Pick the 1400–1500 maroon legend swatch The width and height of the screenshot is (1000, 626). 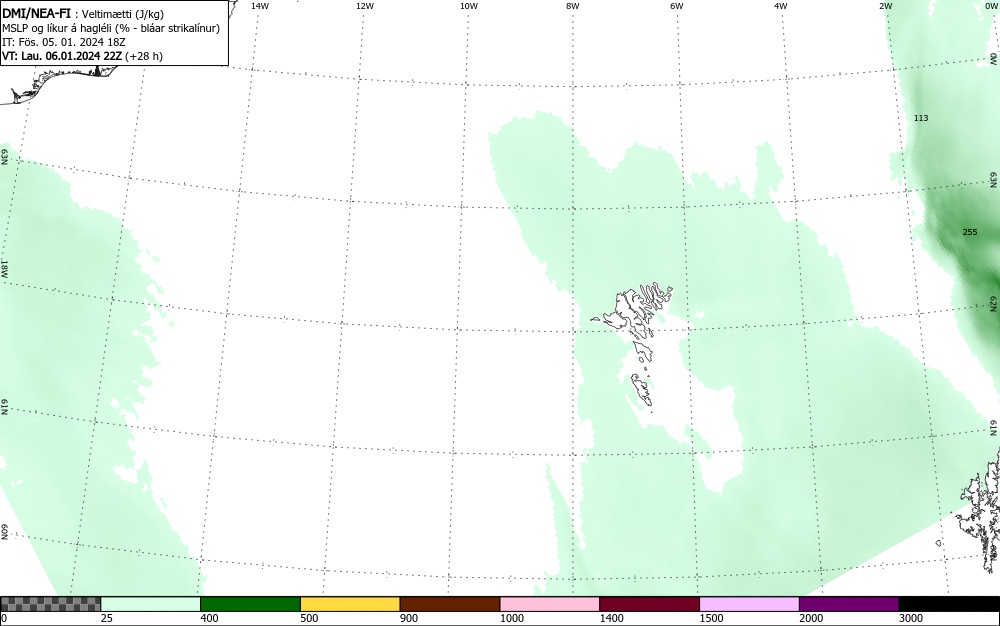[x=649, y=604]
